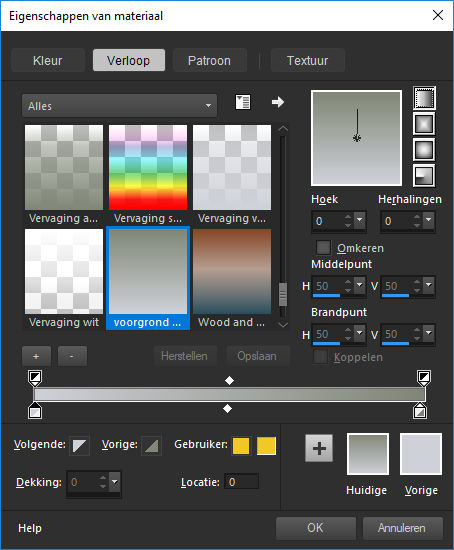Image resolution: width=454 pixels, height=550 pixels.
Task: Expand the Brandpunt V dropdown
Action: pyautogui.click(x=429, y=333)
